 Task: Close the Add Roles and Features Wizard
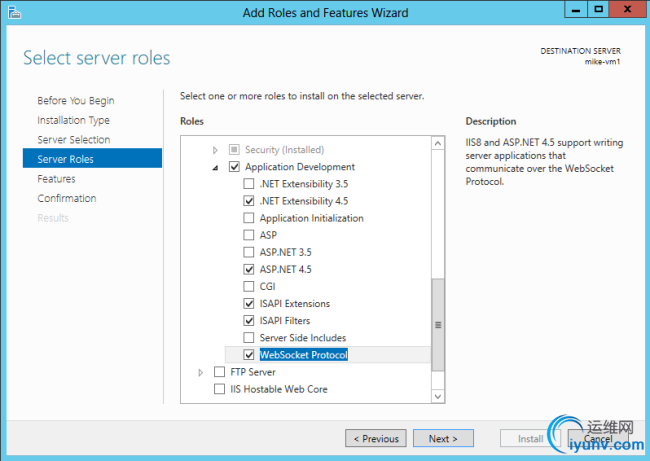click(628, 9)
